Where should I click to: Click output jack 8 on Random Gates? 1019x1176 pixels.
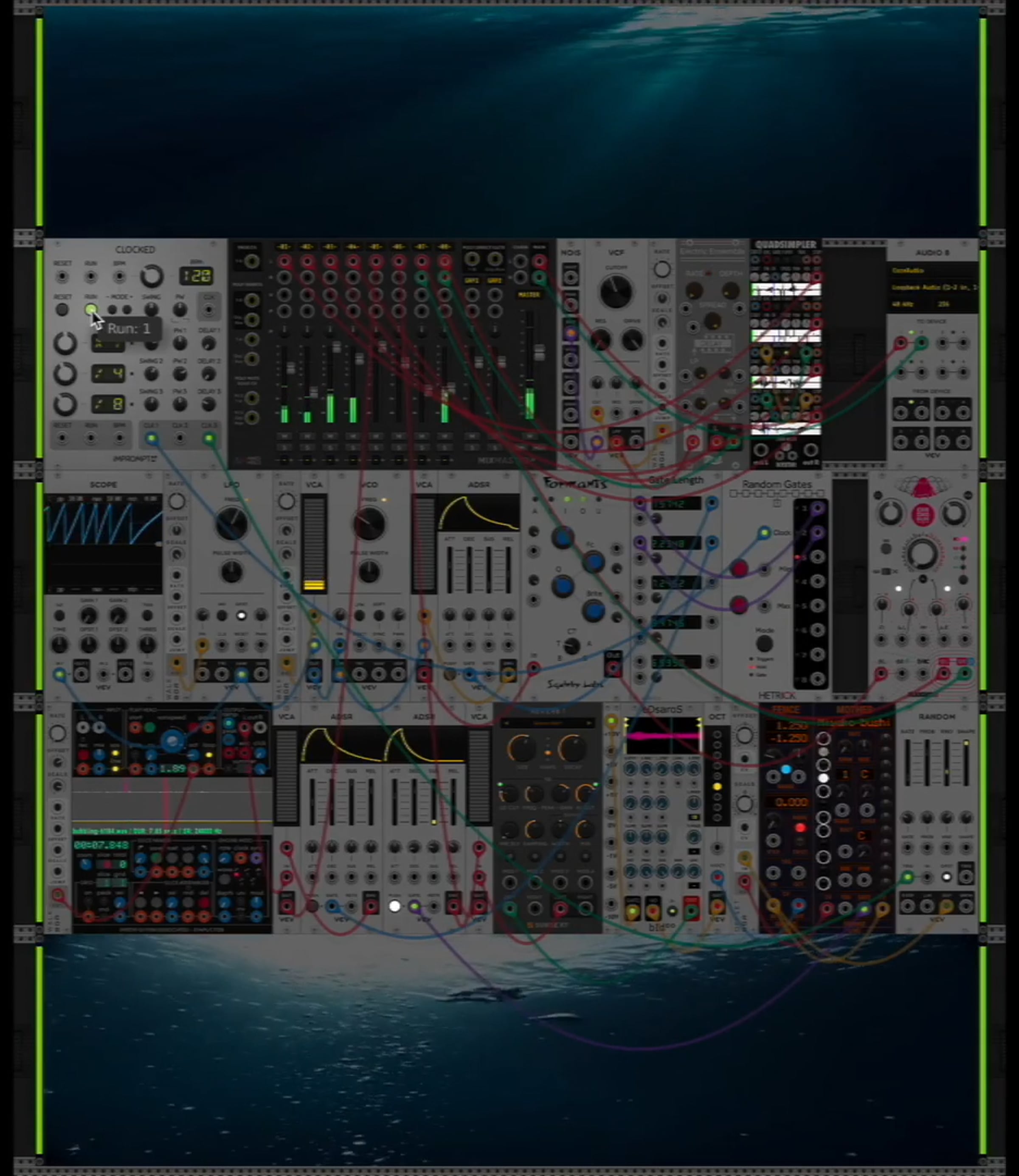[817, 679]
